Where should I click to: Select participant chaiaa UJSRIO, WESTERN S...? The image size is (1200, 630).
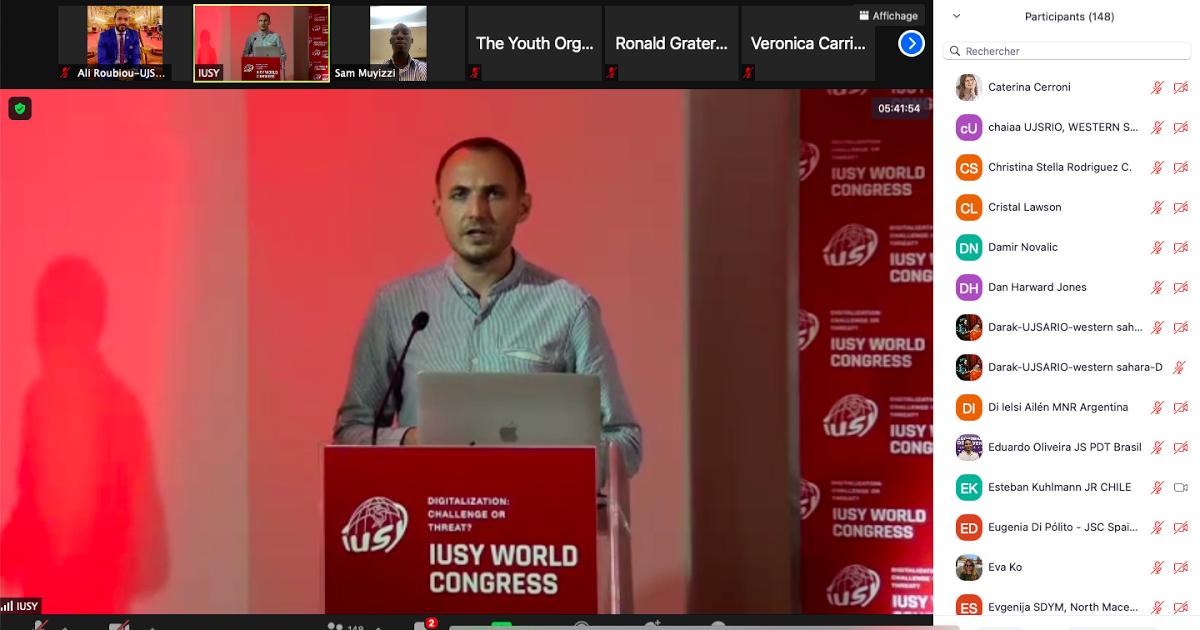click(1067, 127)
